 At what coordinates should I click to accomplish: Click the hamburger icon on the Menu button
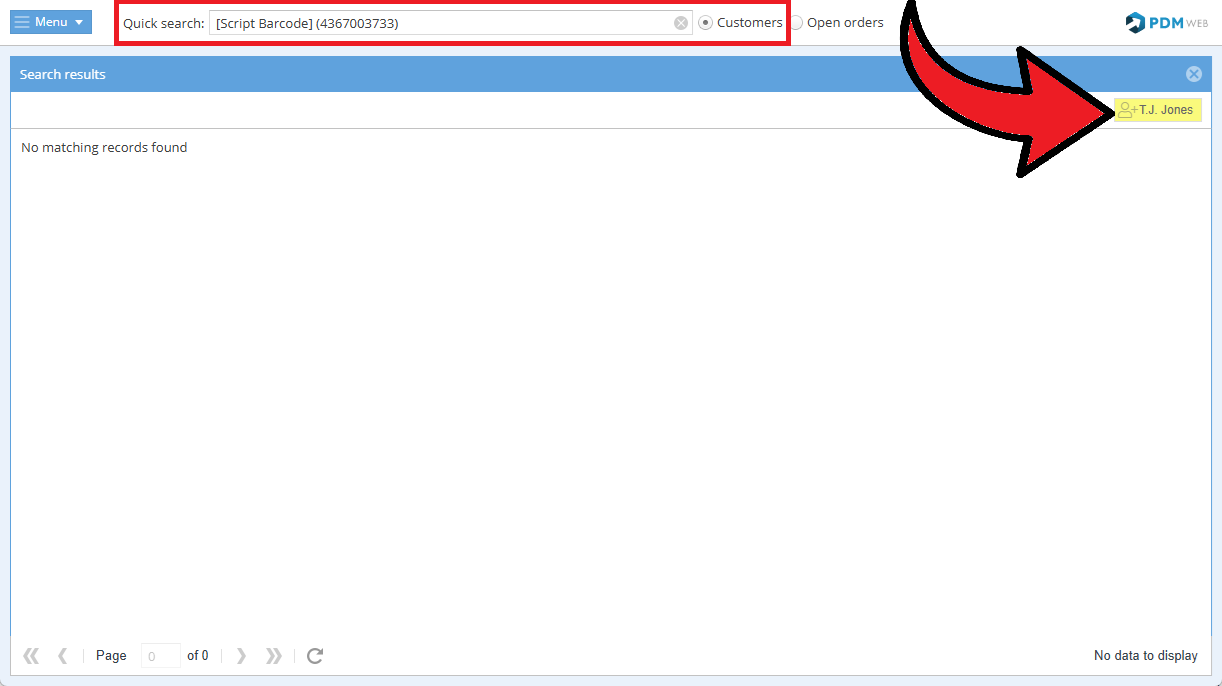point(22,22)
